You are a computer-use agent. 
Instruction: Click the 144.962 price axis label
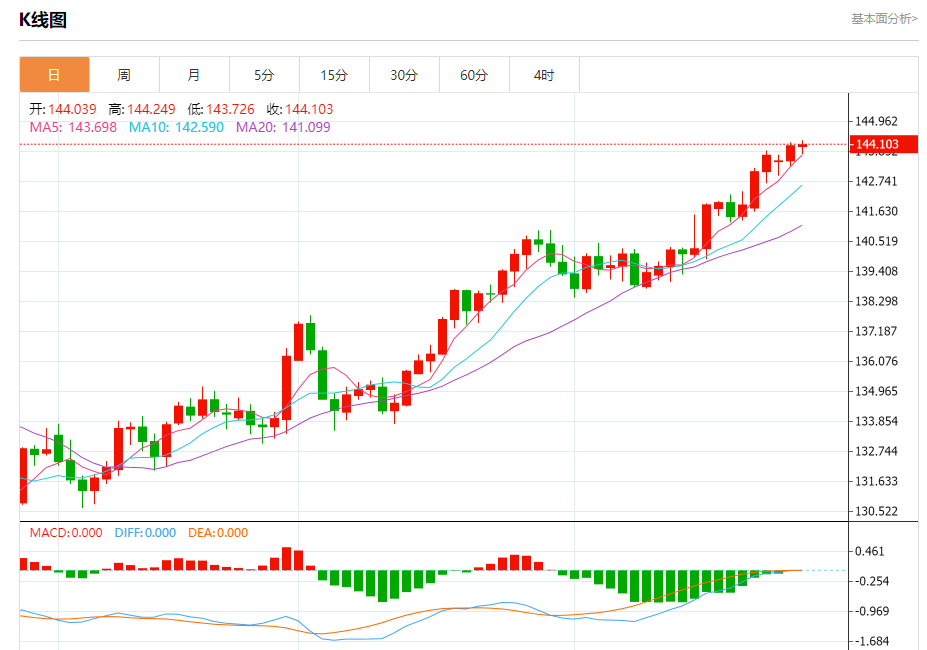coord(875,121)
